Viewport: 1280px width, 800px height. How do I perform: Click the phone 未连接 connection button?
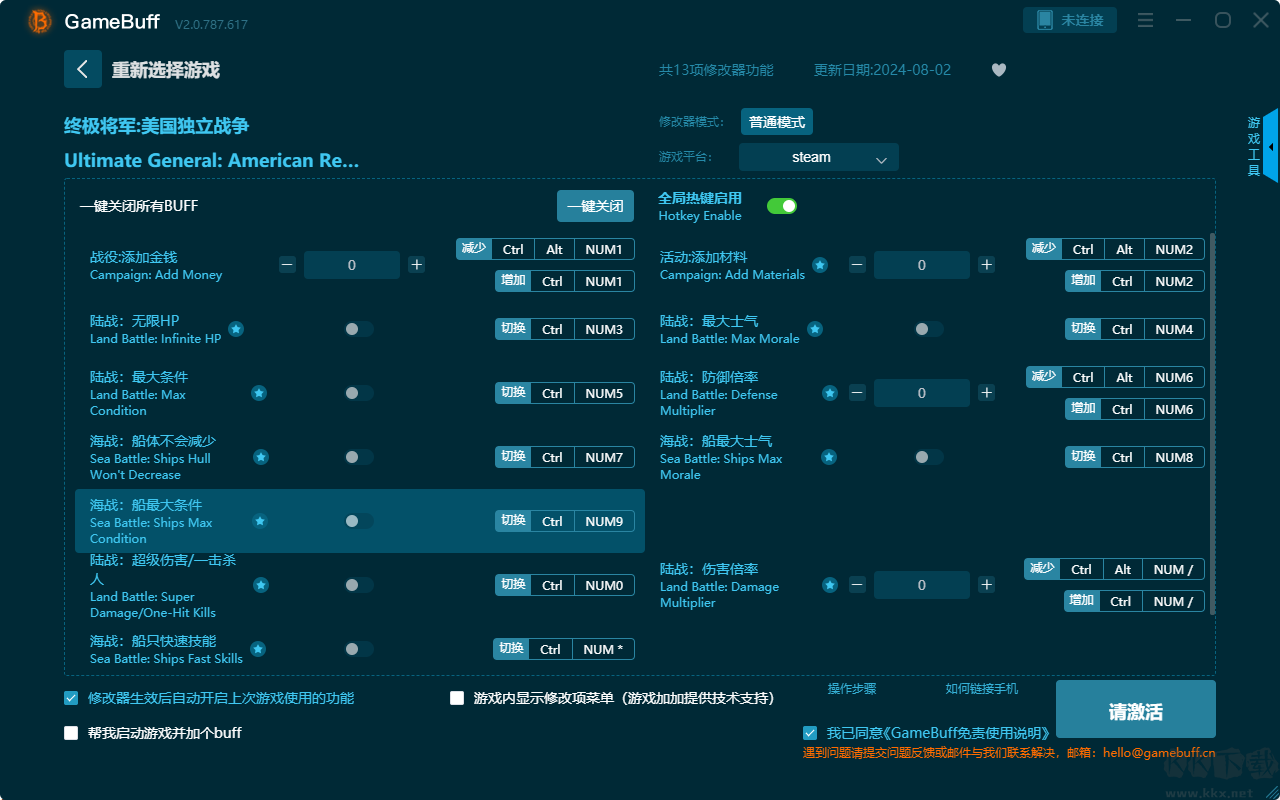1070,20
